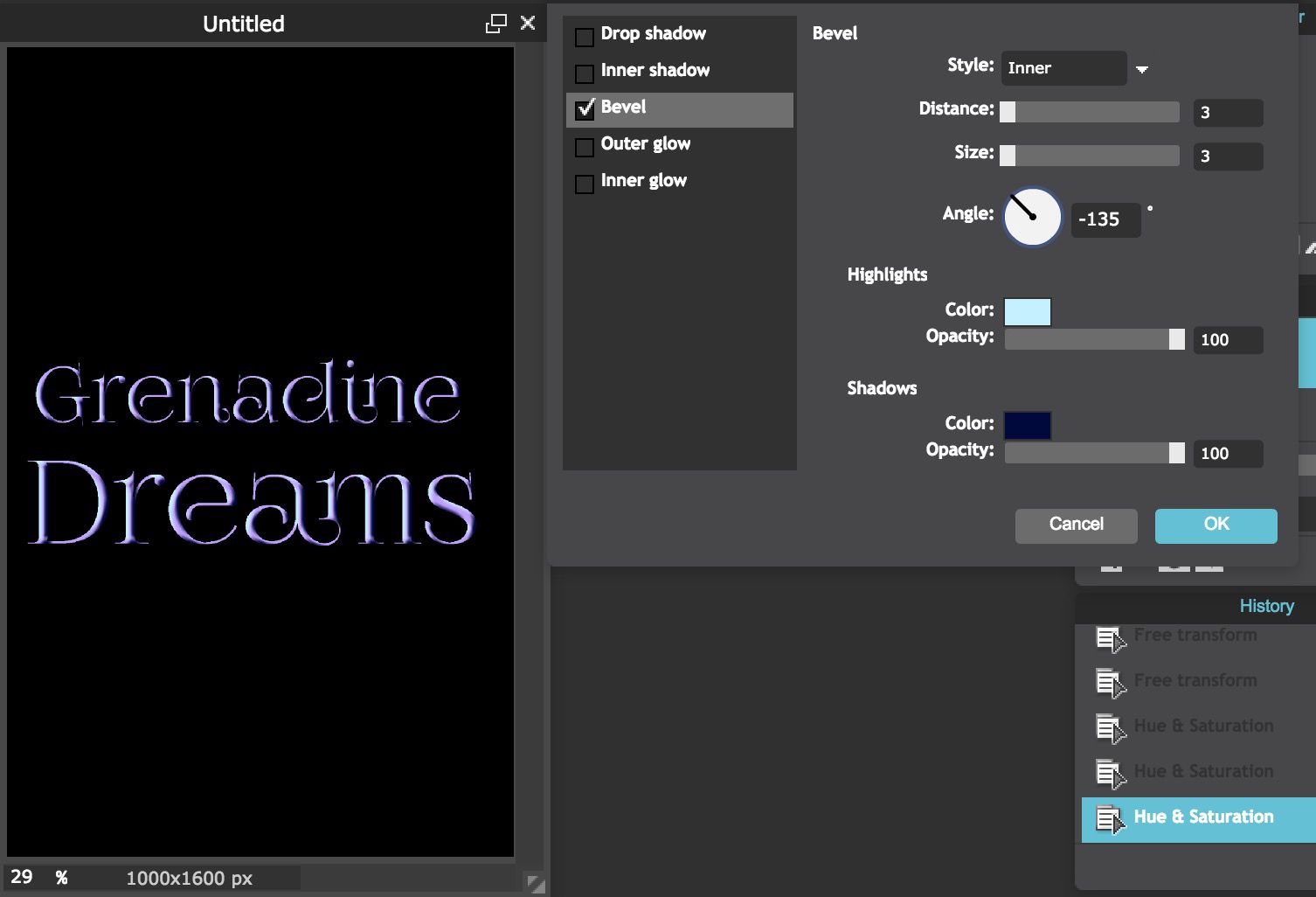Click the canvas resize corner handle

tap(536, 883)
